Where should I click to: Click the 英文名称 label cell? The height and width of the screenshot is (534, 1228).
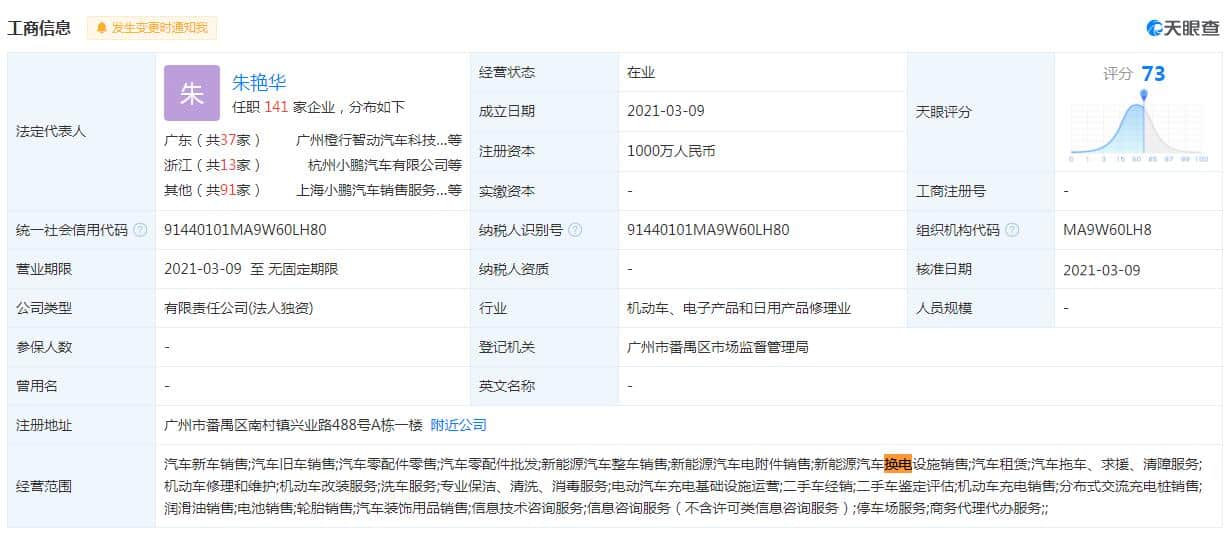(x=545, y=386)
